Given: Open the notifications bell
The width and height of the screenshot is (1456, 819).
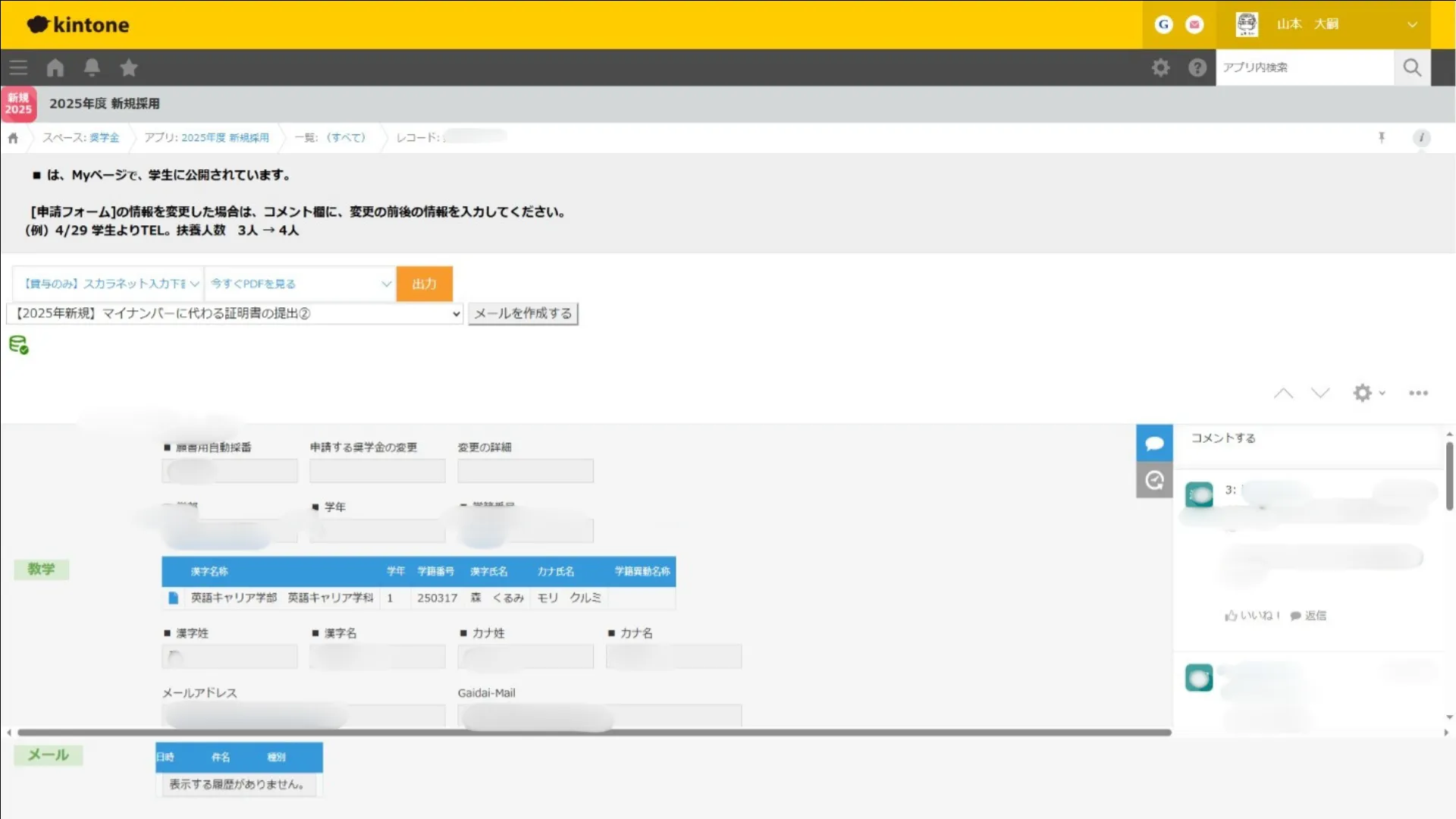Looking at the screenshot, I should click(92, 67).
